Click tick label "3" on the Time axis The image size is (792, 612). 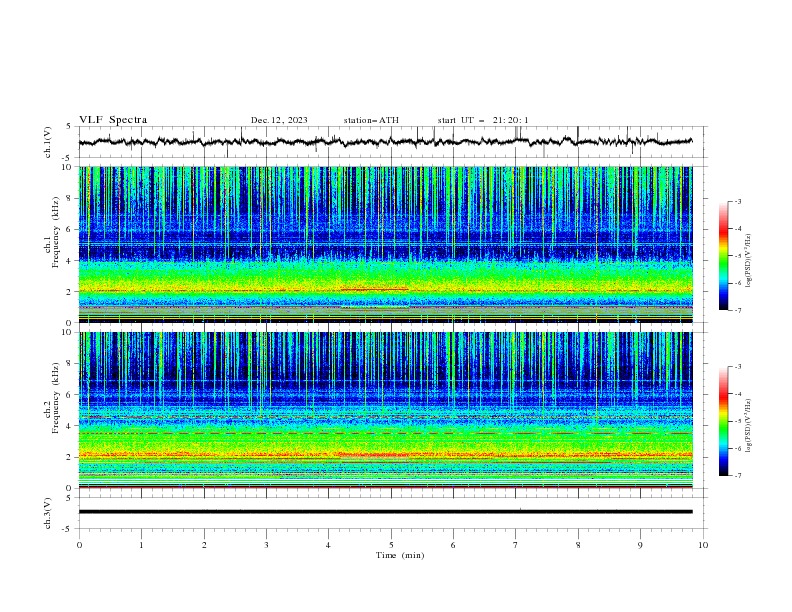(x=266, y=545)
